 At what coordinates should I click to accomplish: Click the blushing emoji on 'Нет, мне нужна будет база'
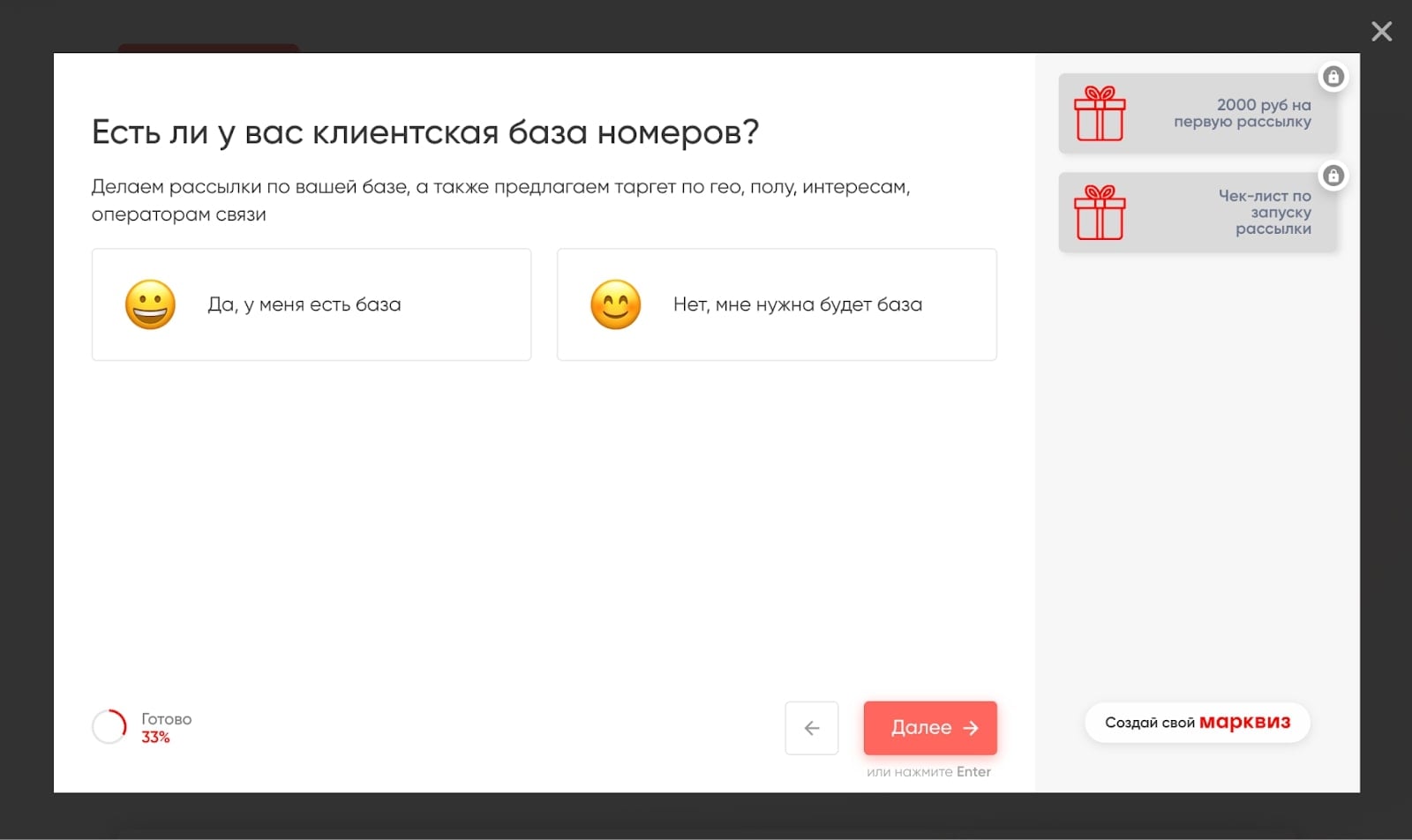(616, 304)
